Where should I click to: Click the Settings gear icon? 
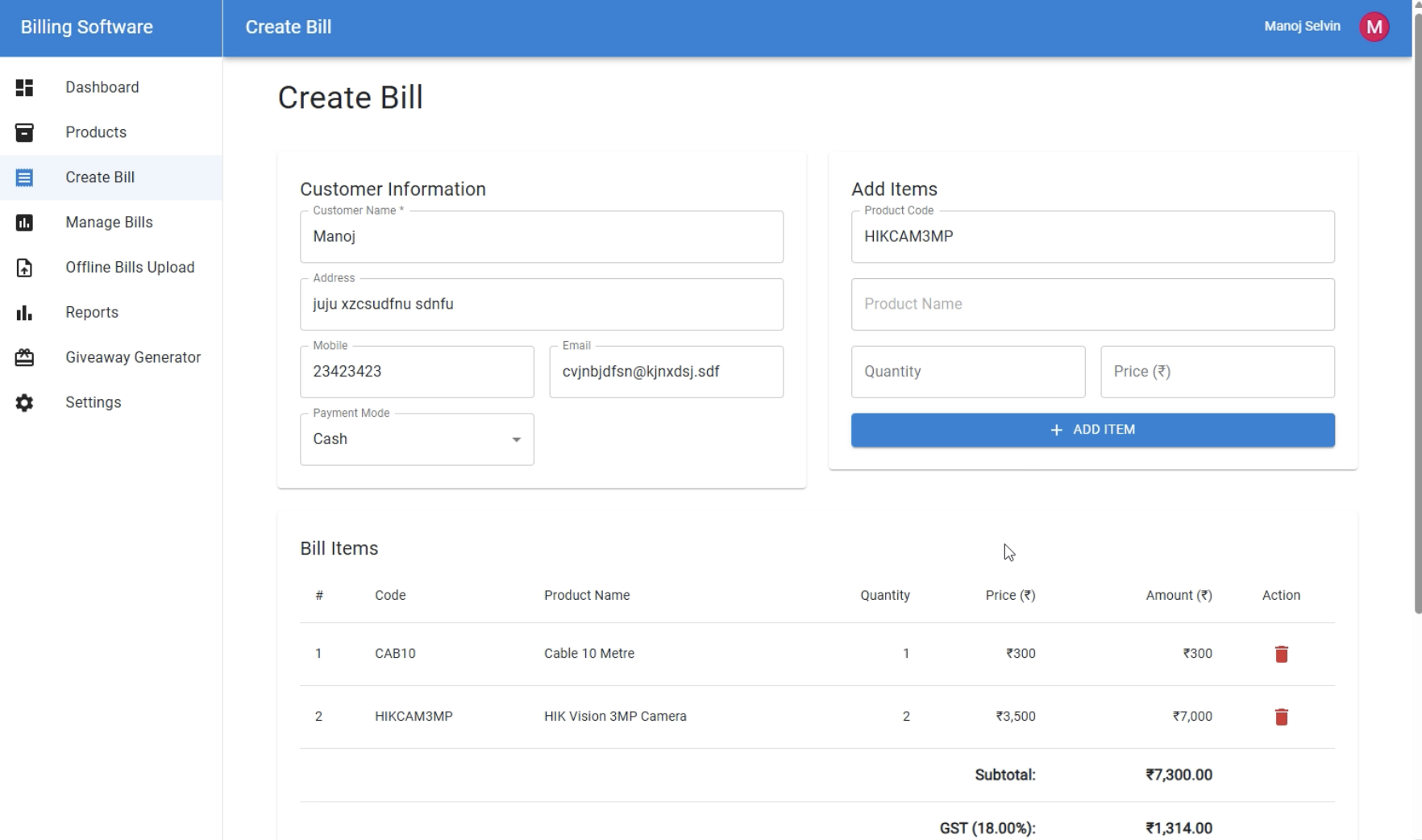coord(25,402)
